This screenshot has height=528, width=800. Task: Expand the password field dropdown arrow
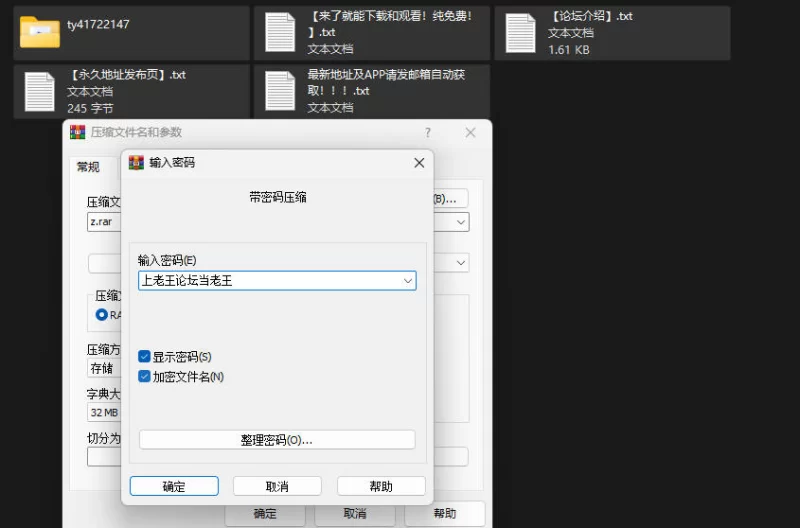pyautogui.click(x=408, y=281)
